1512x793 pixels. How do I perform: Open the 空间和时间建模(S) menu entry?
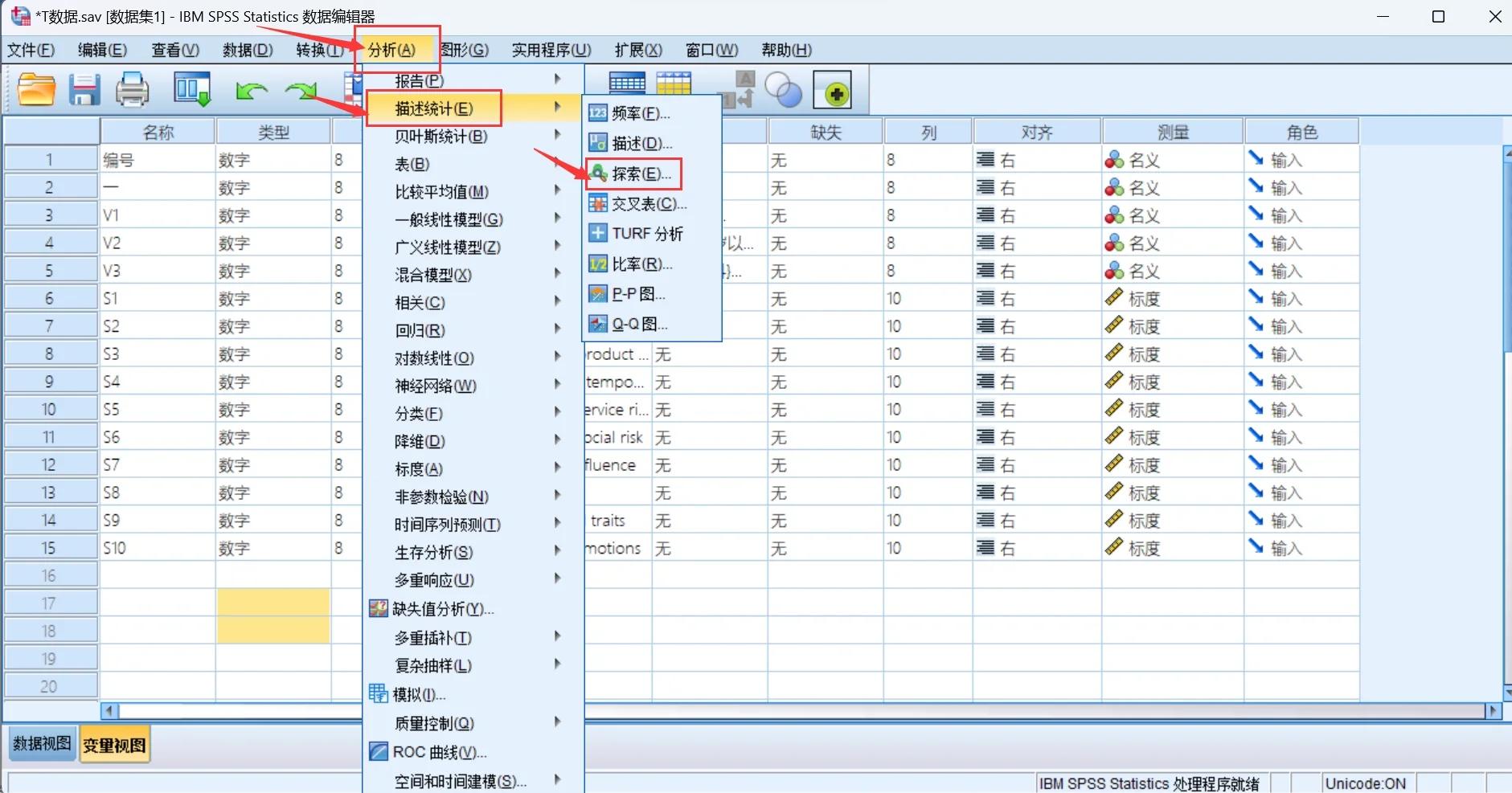click(474, 780)
